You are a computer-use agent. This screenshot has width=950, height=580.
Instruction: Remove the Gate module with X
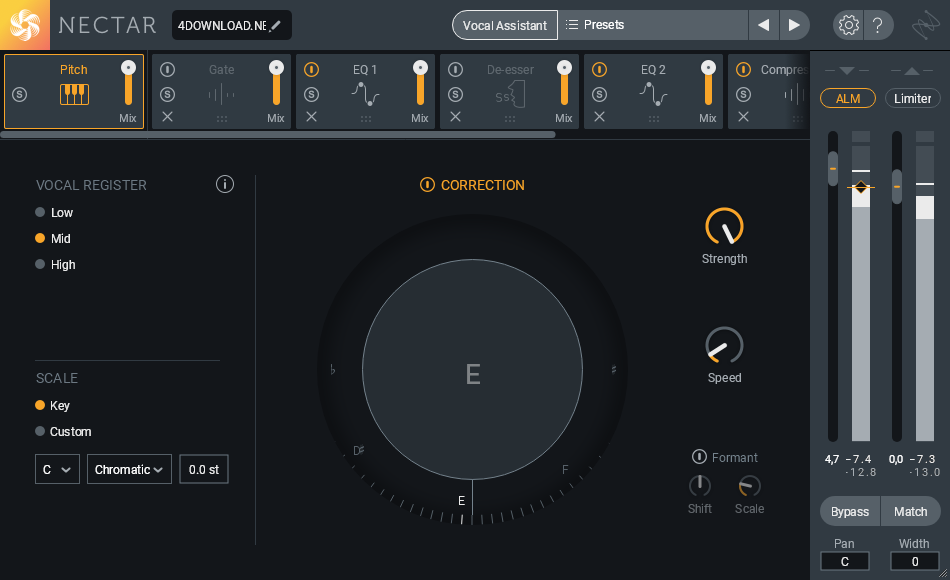[167, 117]
